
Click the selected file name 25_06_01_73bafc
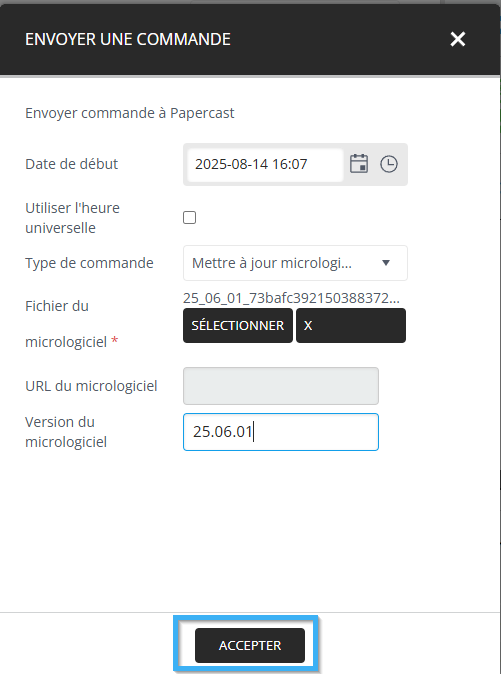click(x=291, y=298)
